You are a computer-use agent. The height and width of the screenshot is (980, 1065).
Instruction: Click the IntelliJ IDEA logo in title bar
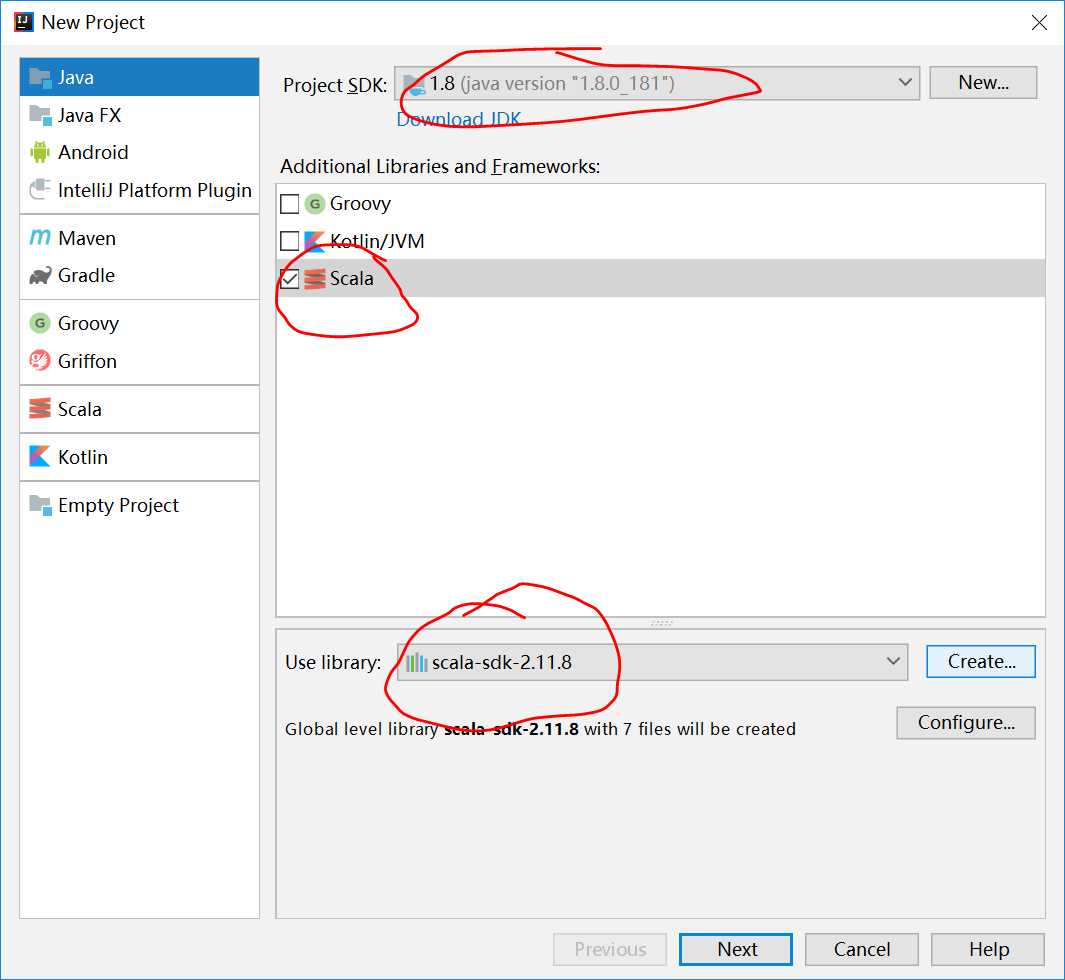tap(24, 22)
